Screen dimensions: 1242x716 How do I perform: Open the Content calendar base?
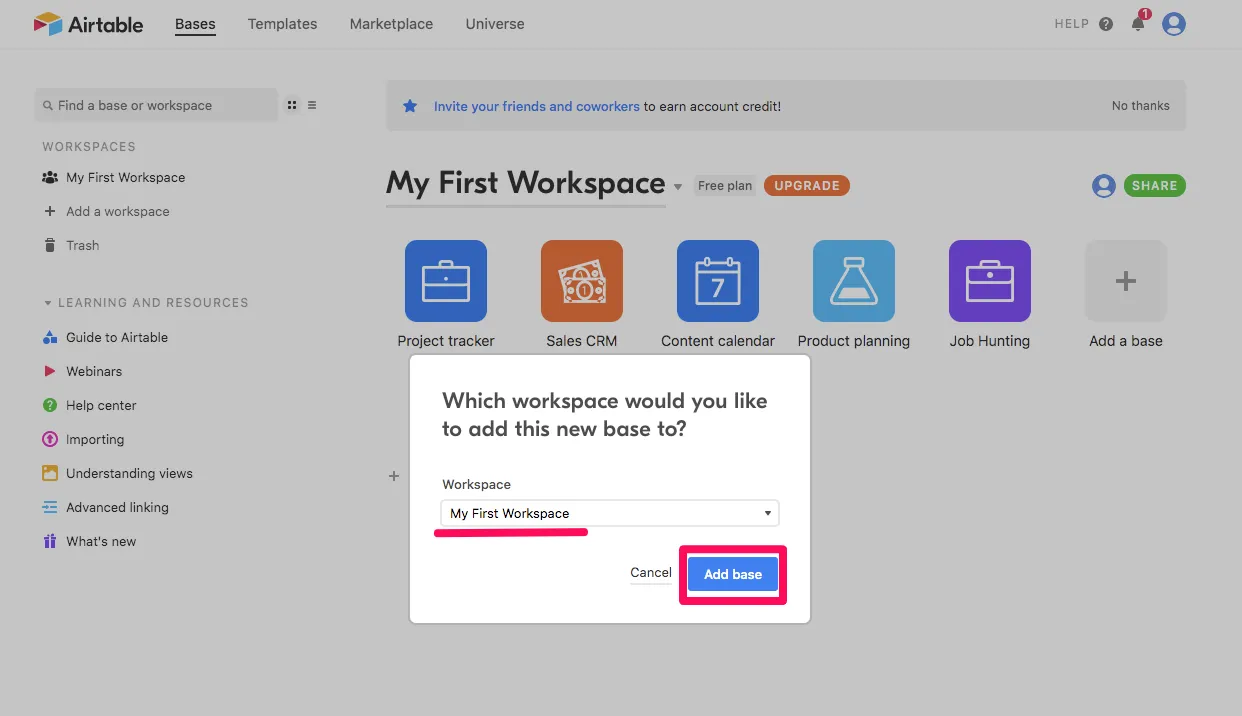(718, 281)
